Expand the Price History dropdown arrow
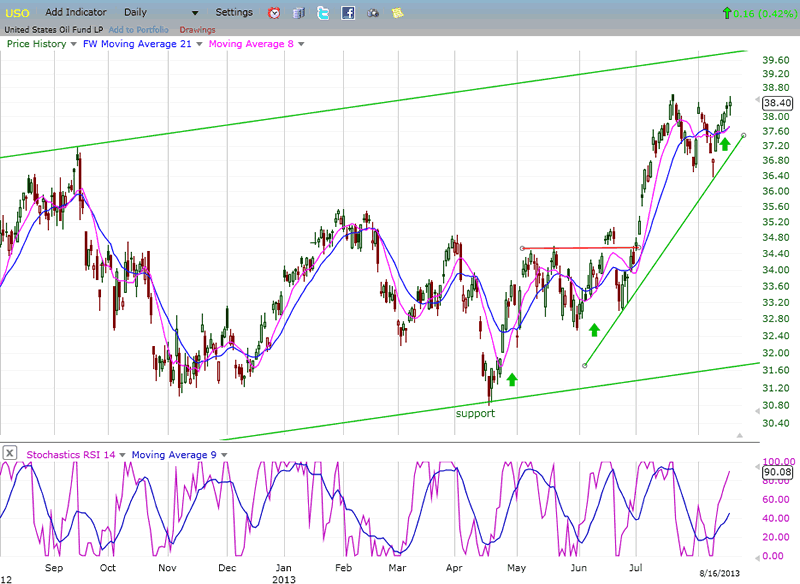This screenshot has height=584, width=800. (x=74, y=44)
